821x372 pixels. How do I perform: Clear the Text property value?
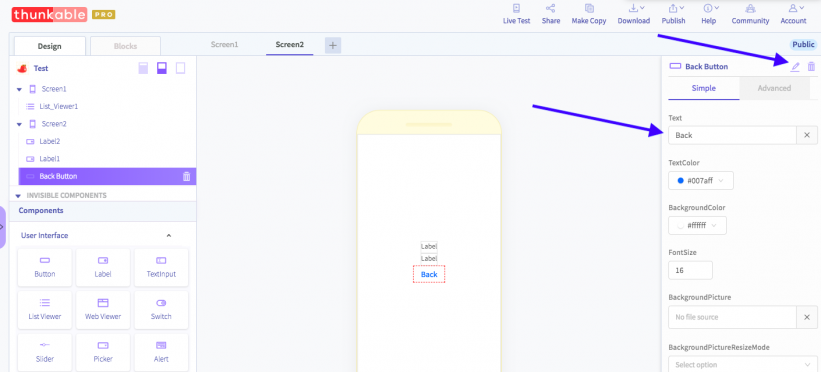point(807,135)
